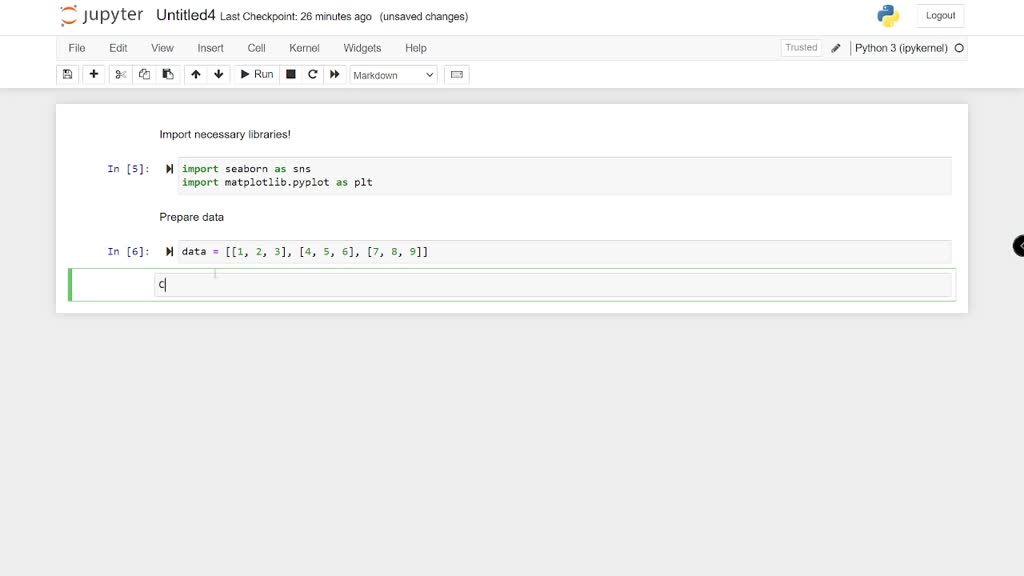Run cell In [6] with its run icon
Screen dimensions: 1024x576
pyautogui.click(x=169, y=252)
